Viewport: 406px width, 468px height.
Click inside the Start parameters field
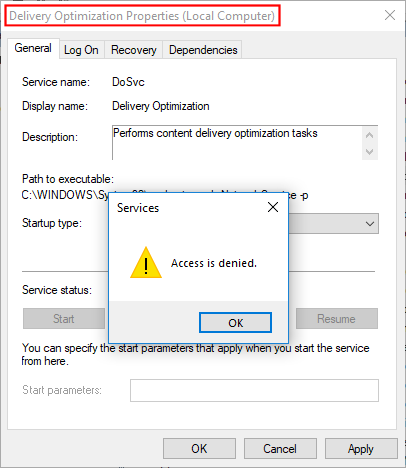pos(254,390)
